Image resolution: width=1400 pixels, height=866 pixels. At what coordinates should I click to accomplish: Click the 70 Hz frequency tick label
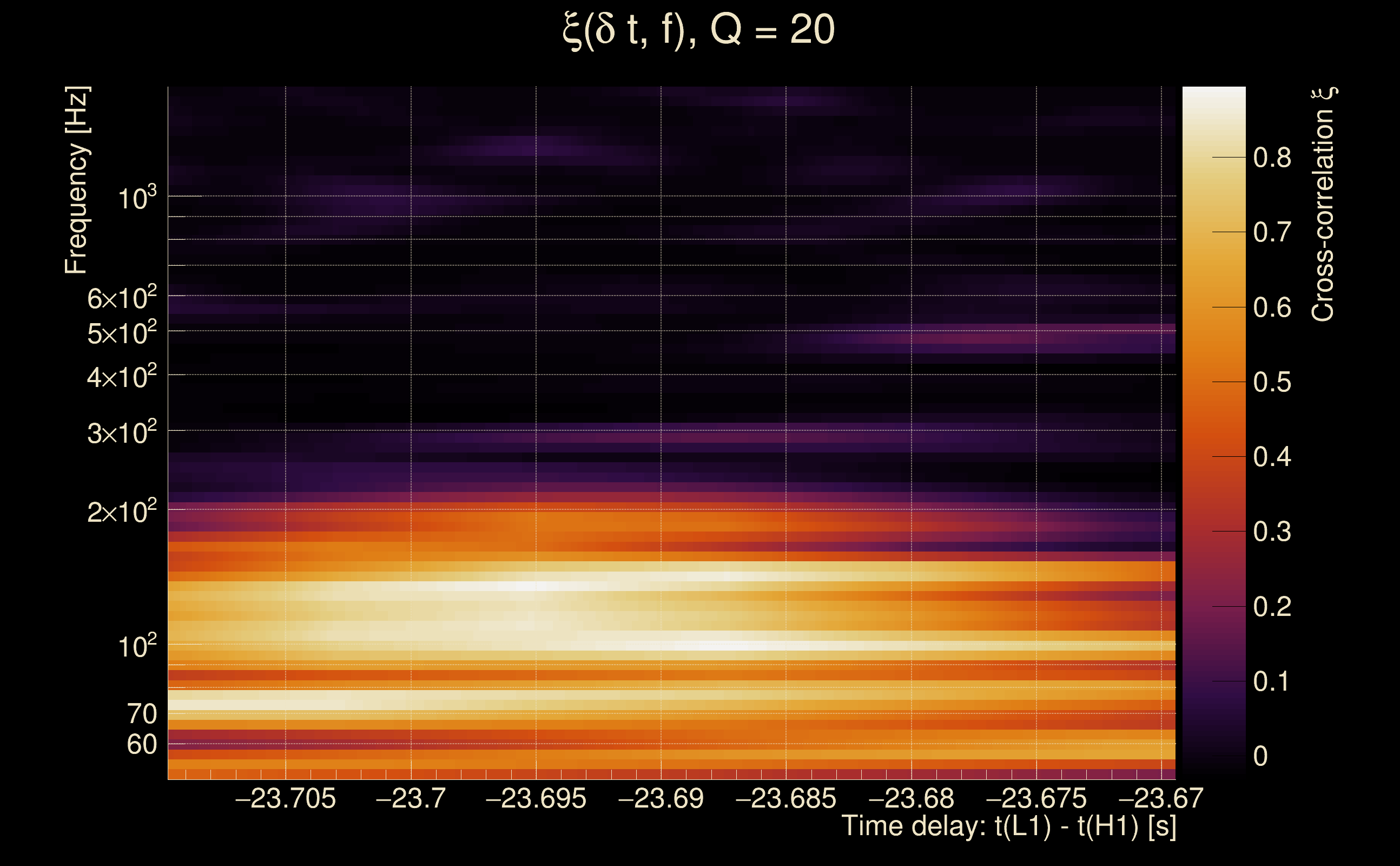(141, 714)
